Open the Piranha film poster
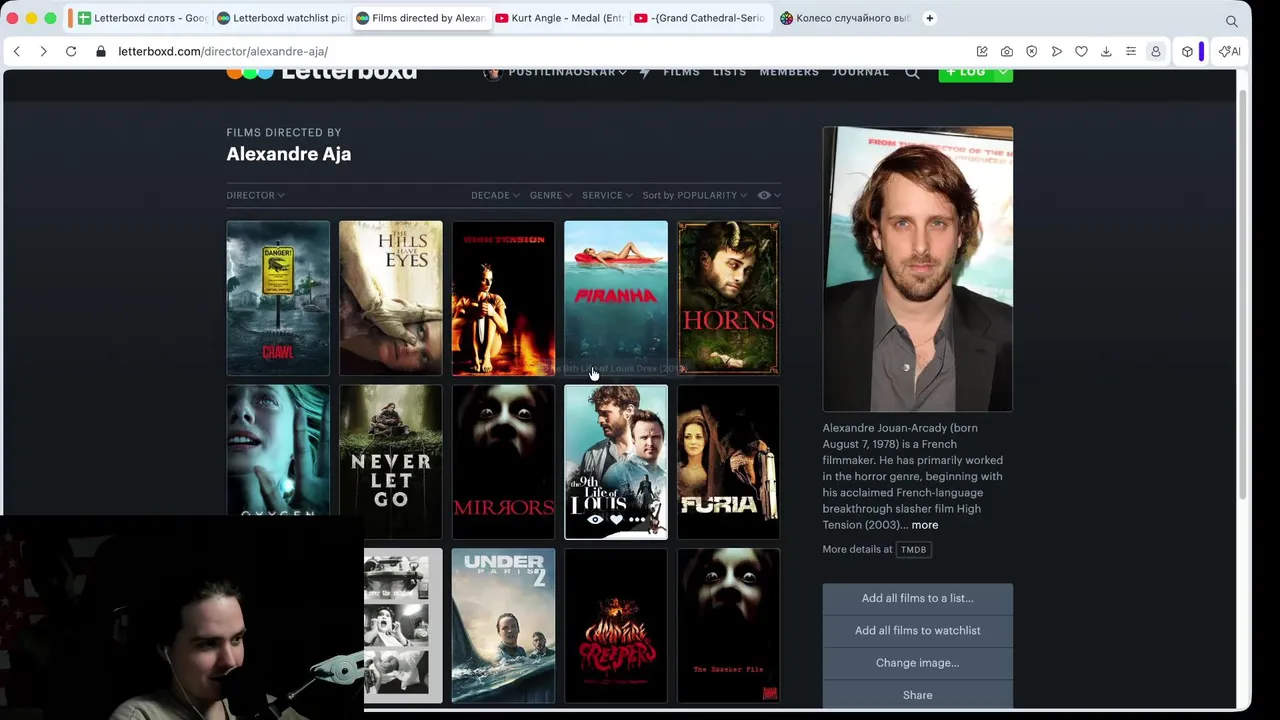 tap(616, 298)
